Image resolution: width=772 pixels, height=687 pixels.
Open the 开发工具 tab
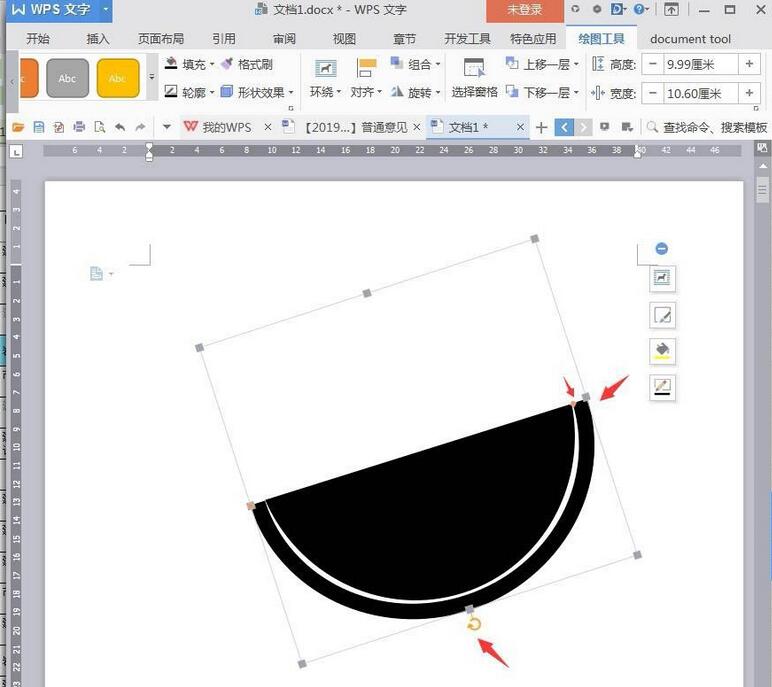pyautogui.click(x=467, y=38)
